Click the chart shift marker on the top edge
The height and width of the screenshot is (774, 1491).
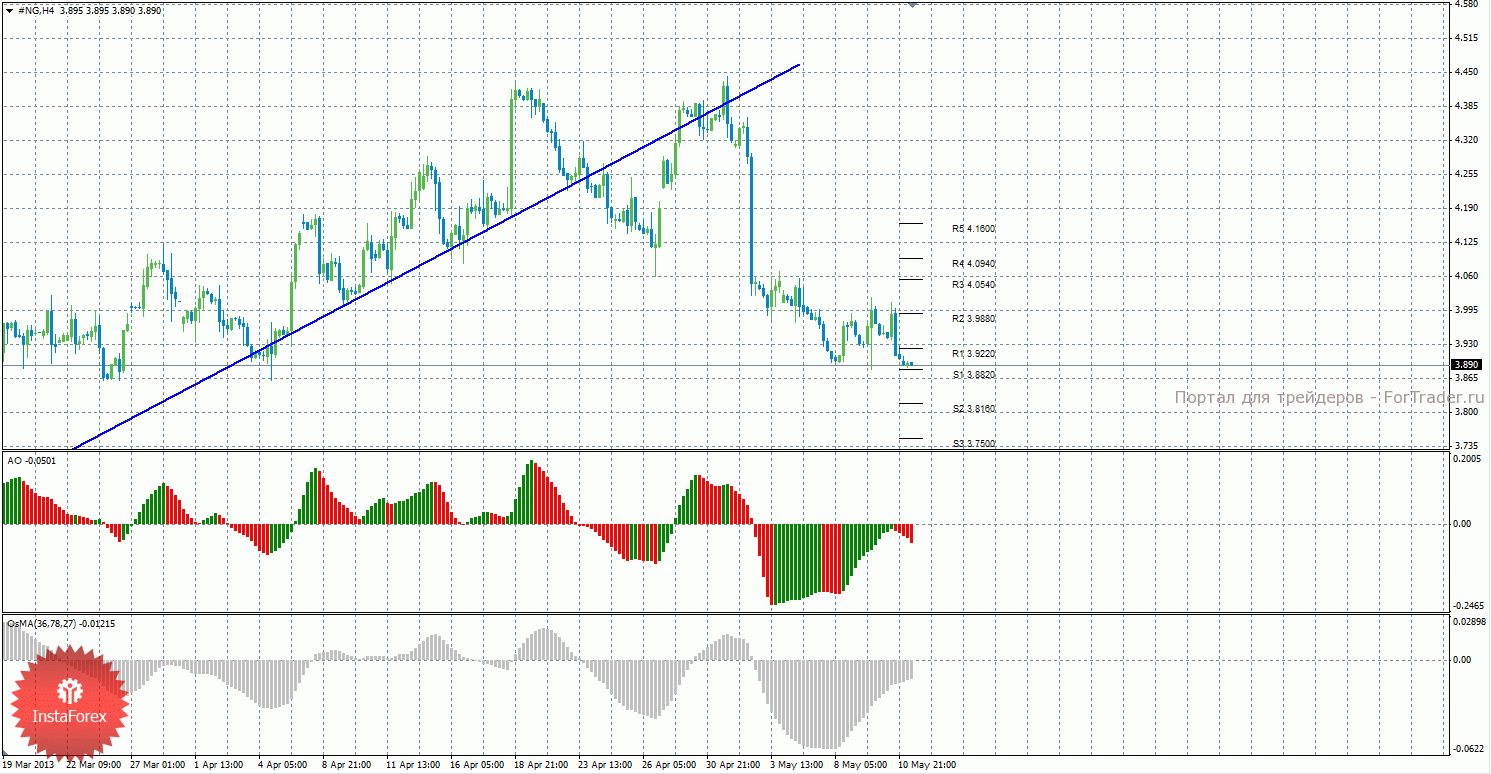[912, 4]
